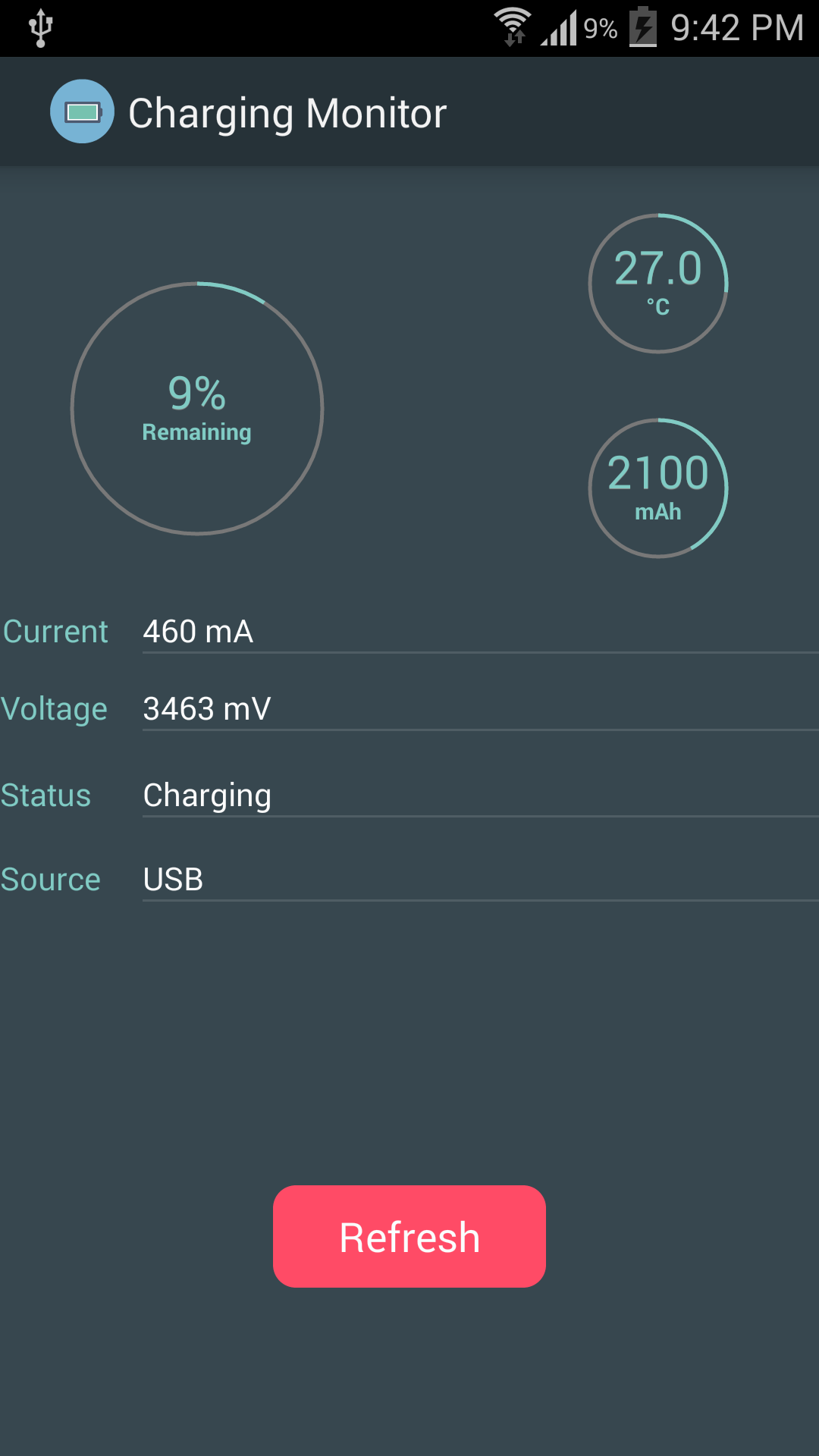The image size is (819, 1456).
Task: Tap the 2100 mAh capacity gauge
Action: [x=658, y=488]
